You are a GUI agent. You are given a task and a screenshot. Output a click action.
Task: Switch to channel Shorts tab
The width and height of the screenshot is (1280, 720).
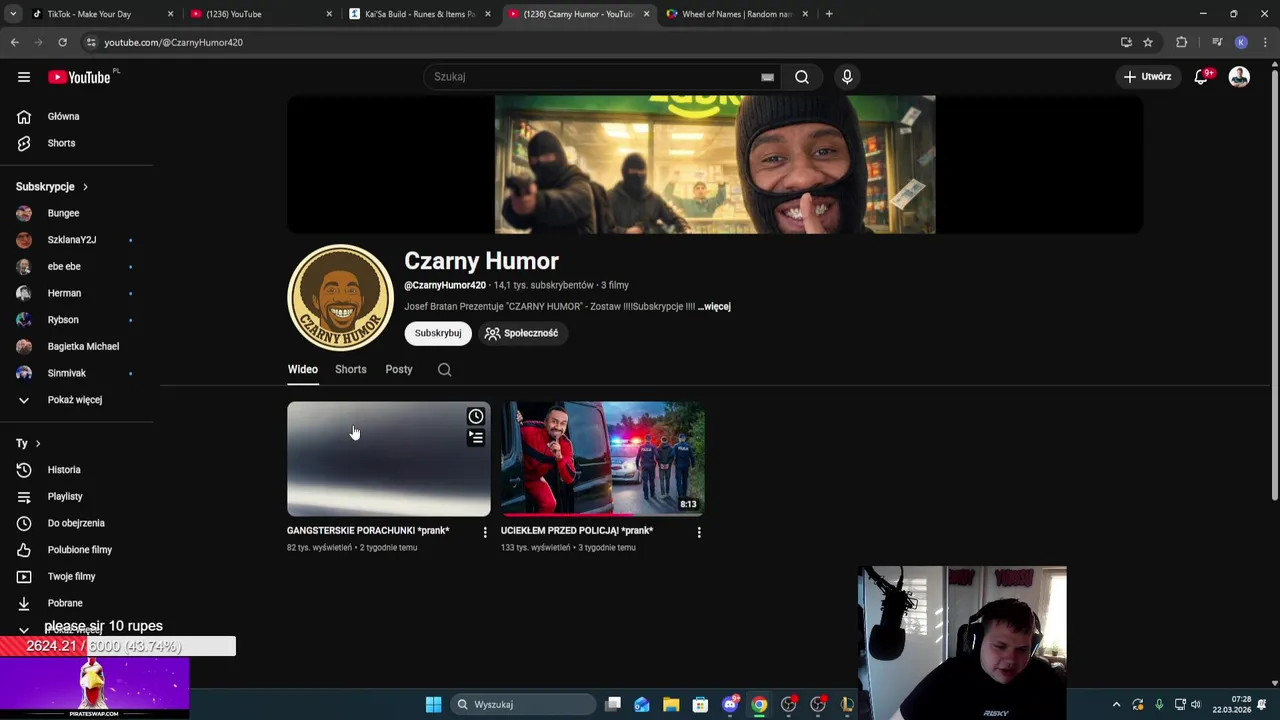[x=351, y=370]
